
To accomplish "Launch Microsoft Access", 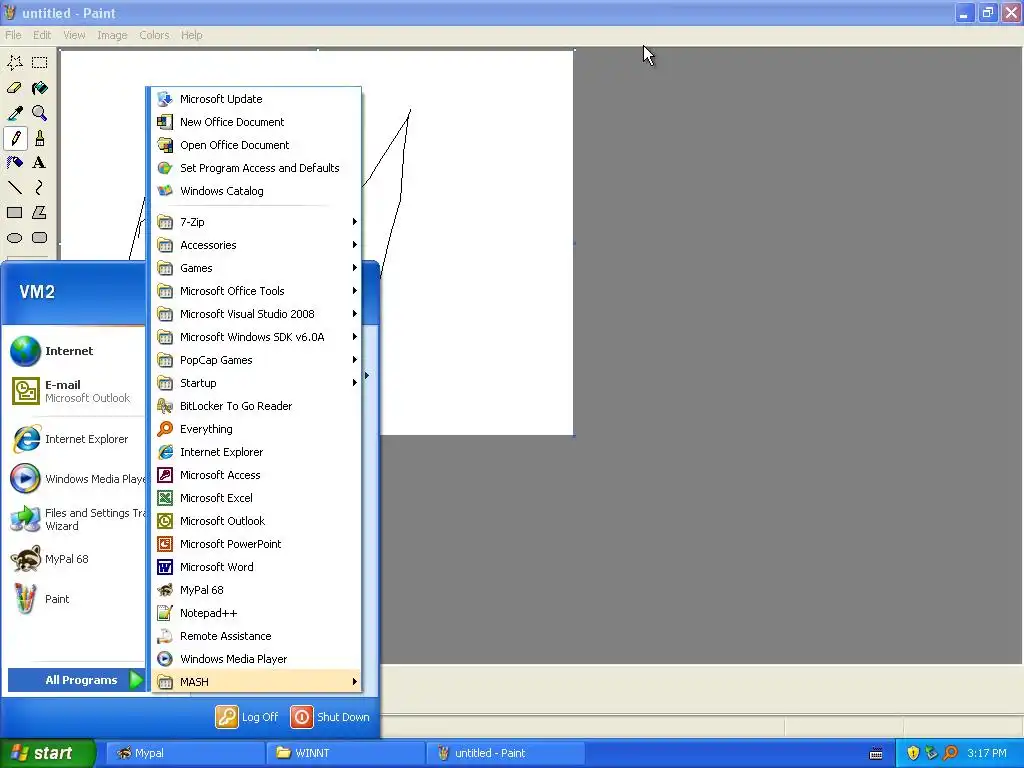I will 257,475.
